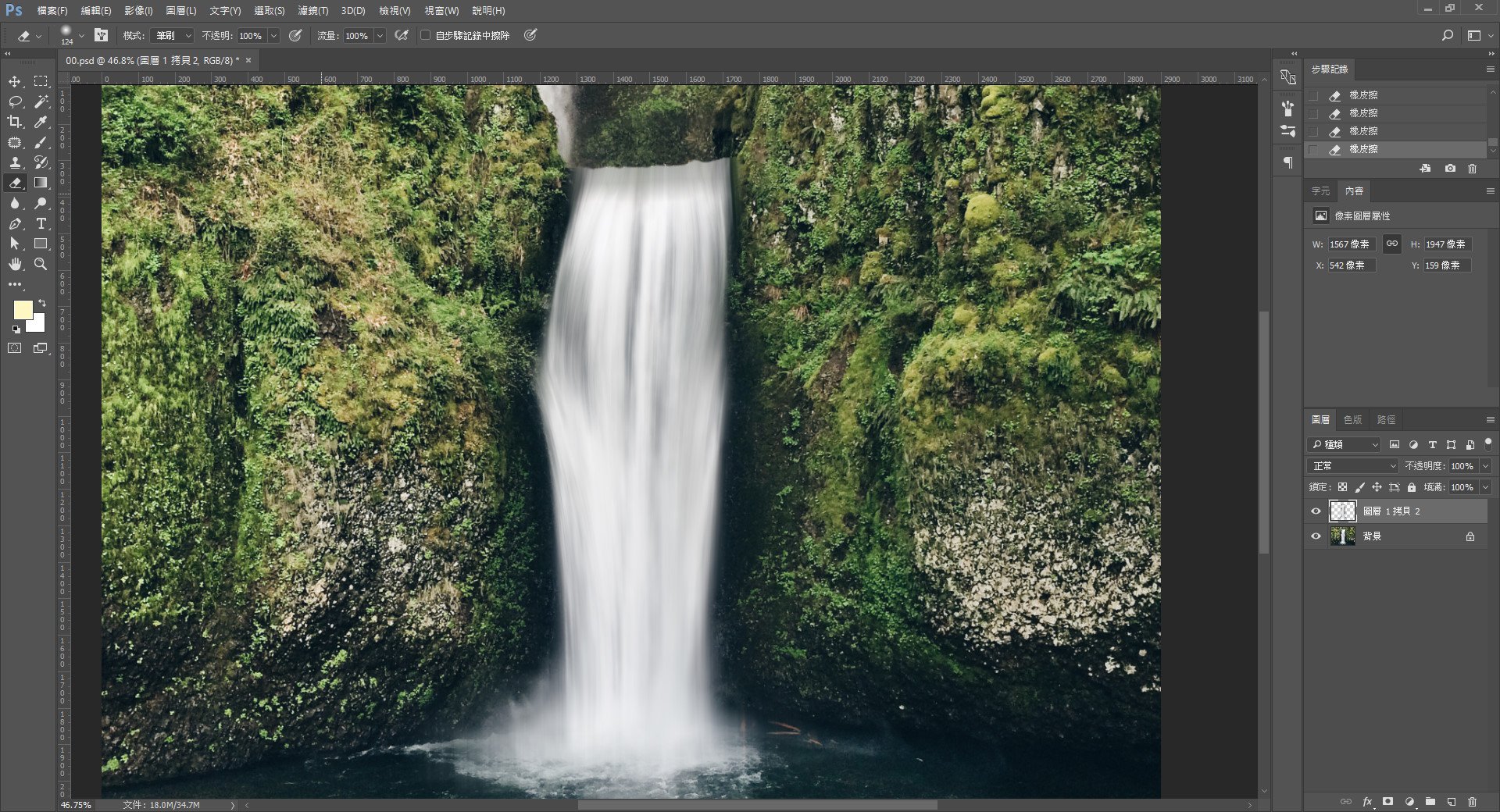Create a new layer
Screen dimensions: 1500x812
point(1451,801)
